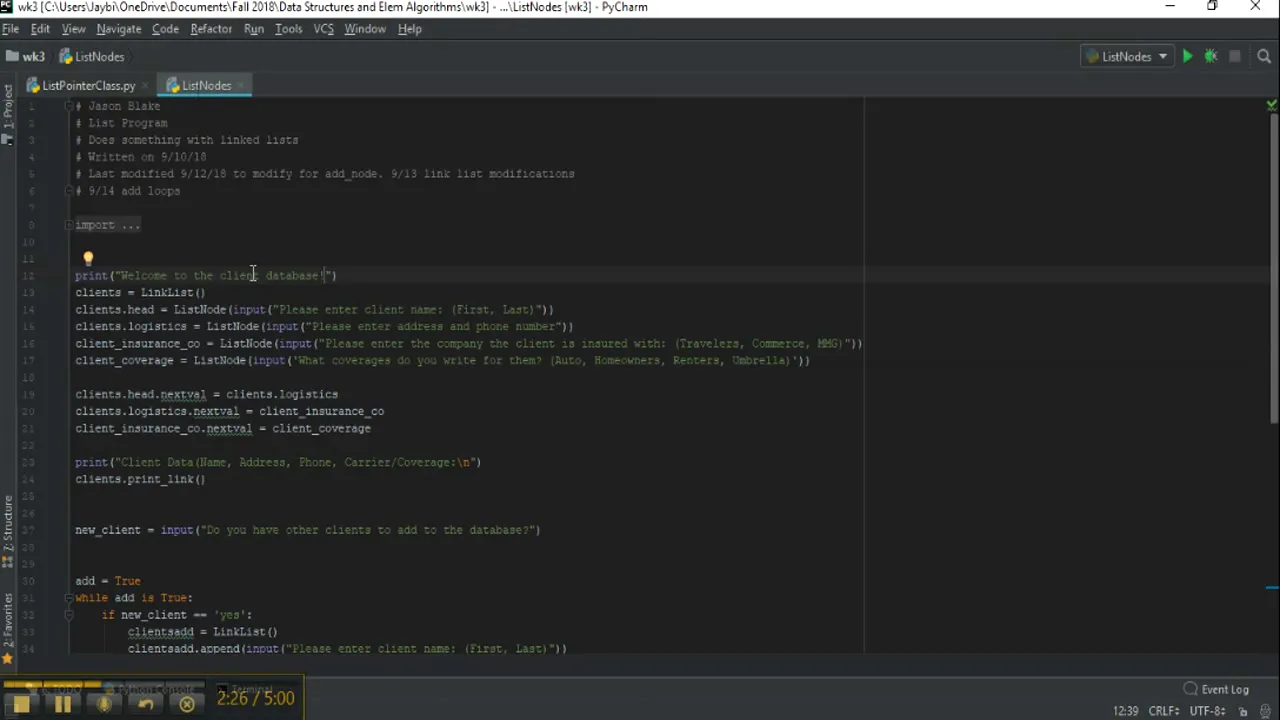Click the ListNodes breadcrumb in navigation bar
The image size is (1280, 720).
click(x=91, y=57)
